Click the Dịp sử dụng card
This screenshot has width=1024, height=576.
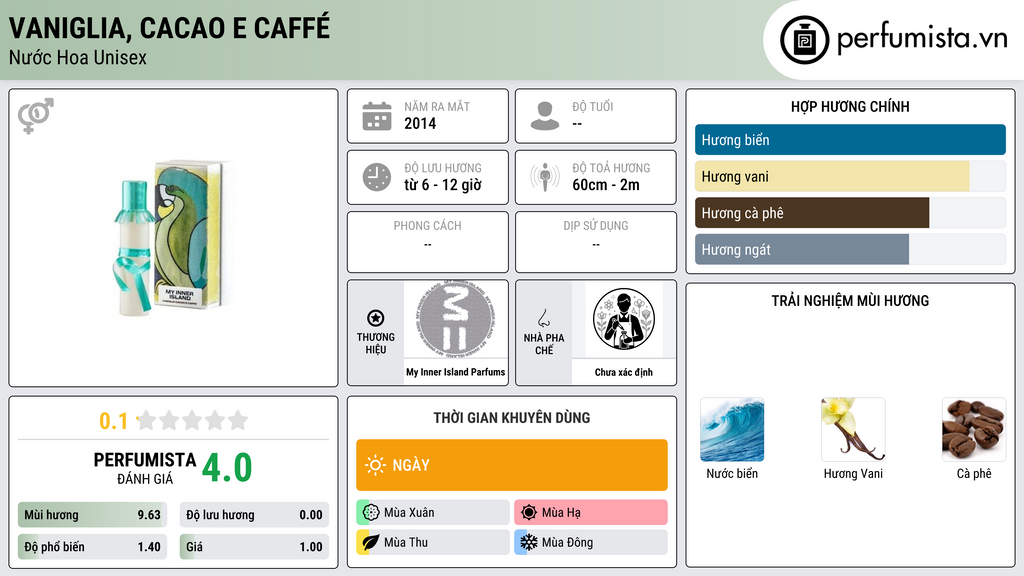coord(596,242)
